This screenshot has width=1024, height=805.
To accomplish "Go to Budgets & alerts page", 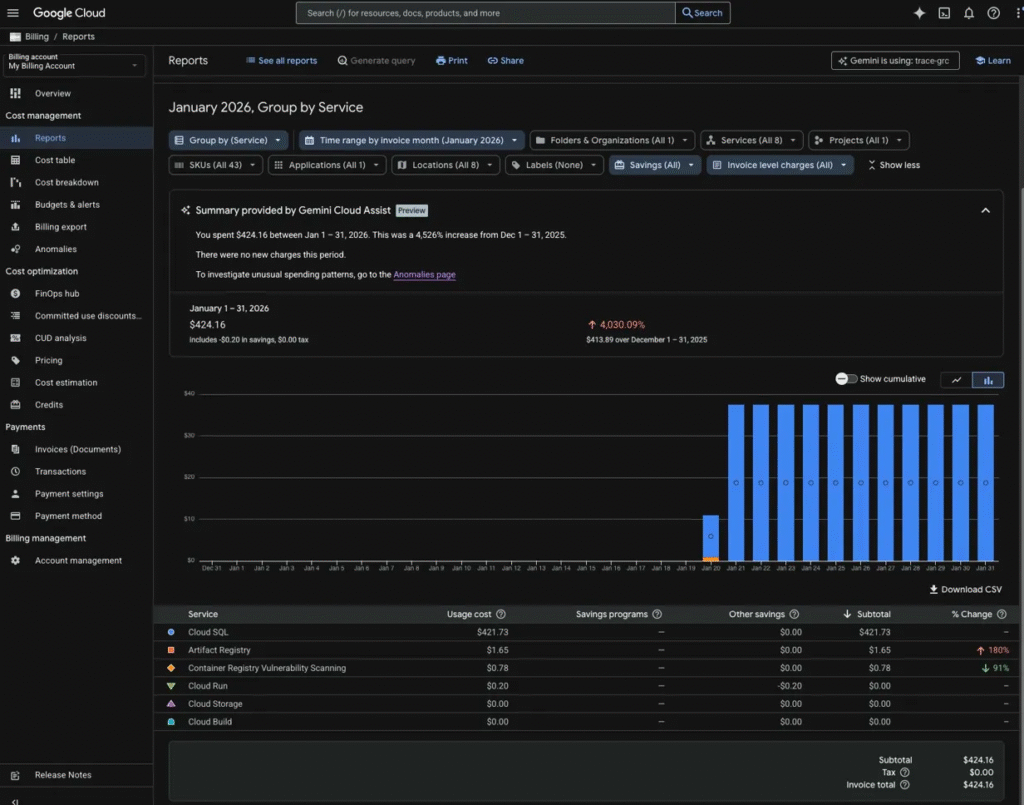I will pos(67,205).
